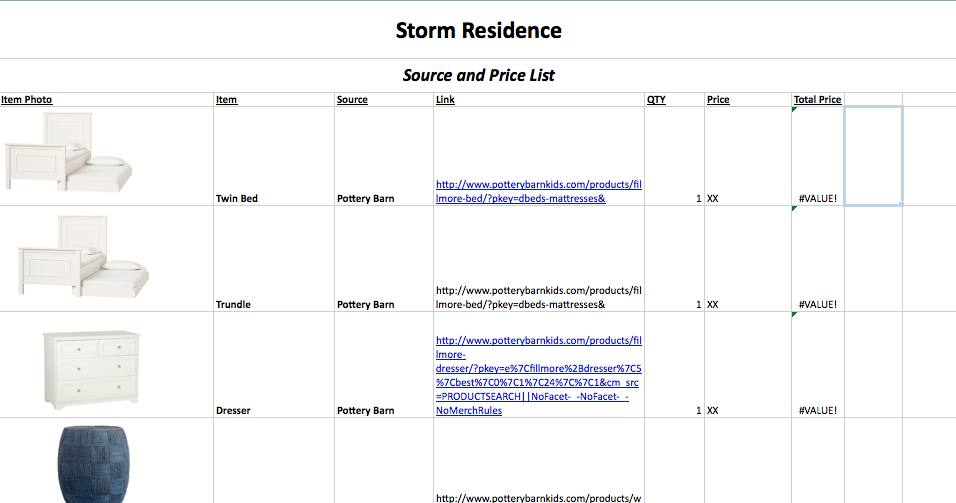This screenshot has width=956, height=503.
Task: Click the error indicator triangle in Dresser total
Action: coord(794,315)
